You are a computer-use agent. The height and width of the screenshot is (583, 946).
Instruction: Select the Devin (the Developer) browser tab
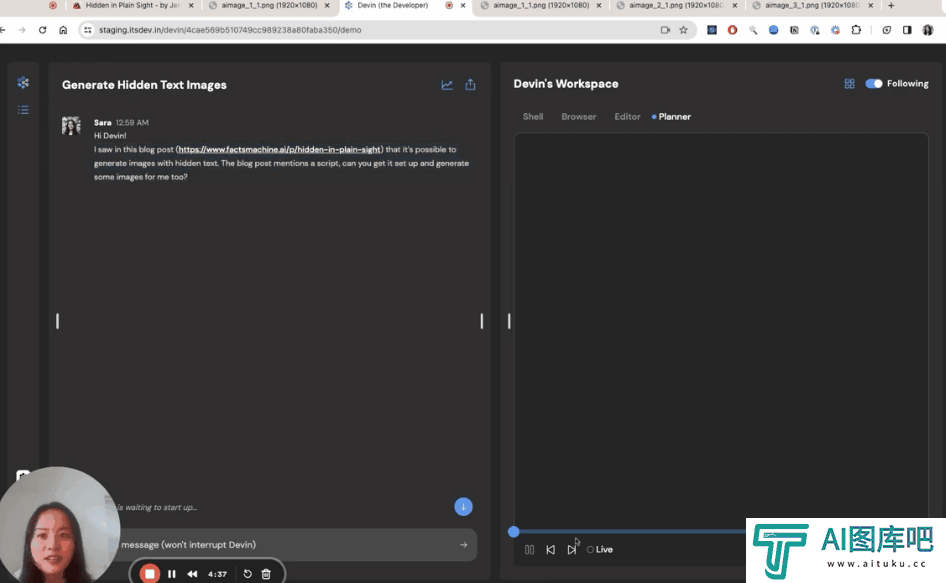pyautogui.click(x=393, y=5)
